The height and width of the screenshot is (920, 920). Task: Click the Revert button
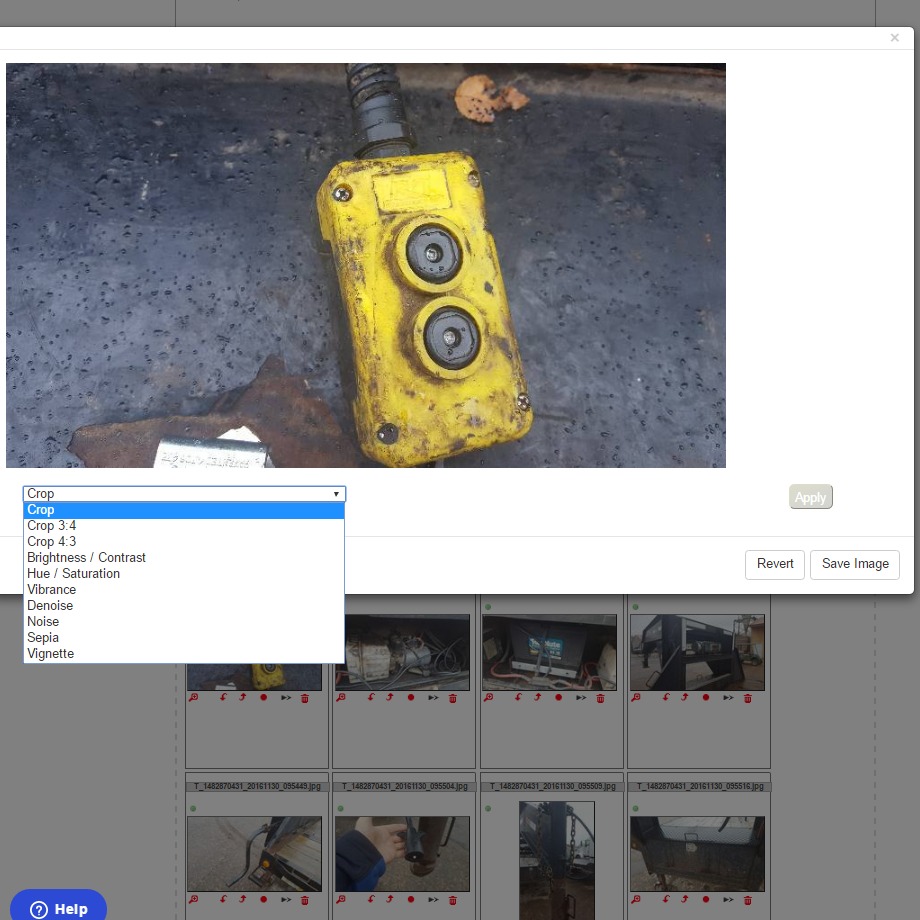[x=774, y=564]
